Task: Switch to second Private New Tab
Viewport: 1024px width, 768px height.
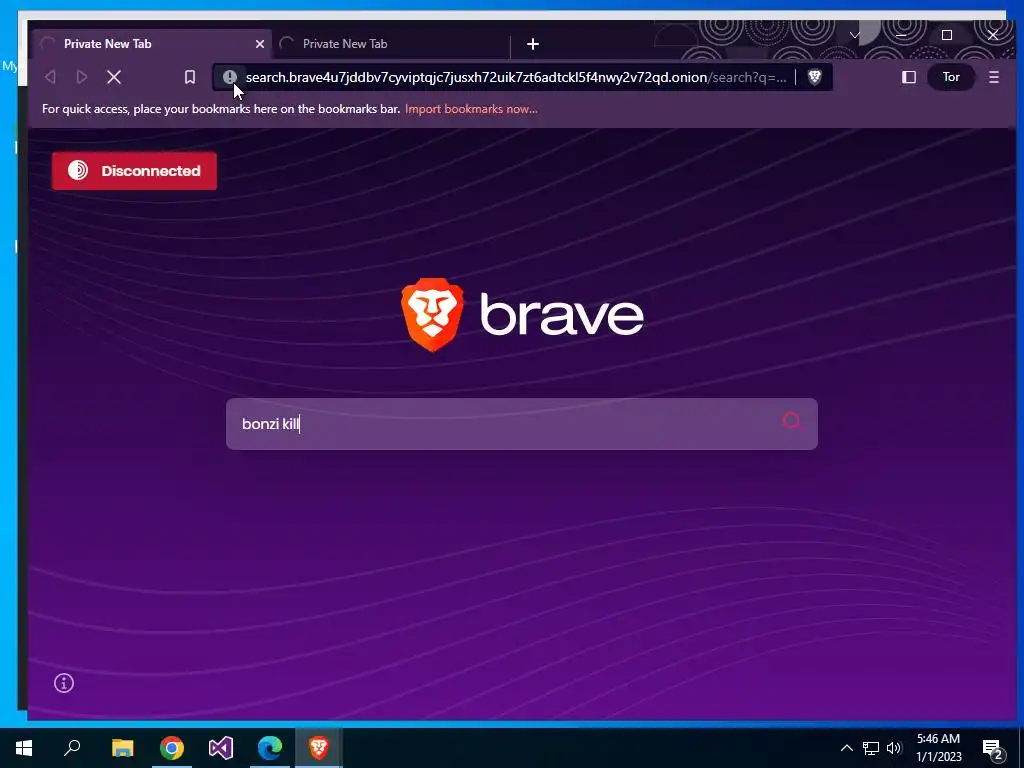Action: click(x=392, y=44)
